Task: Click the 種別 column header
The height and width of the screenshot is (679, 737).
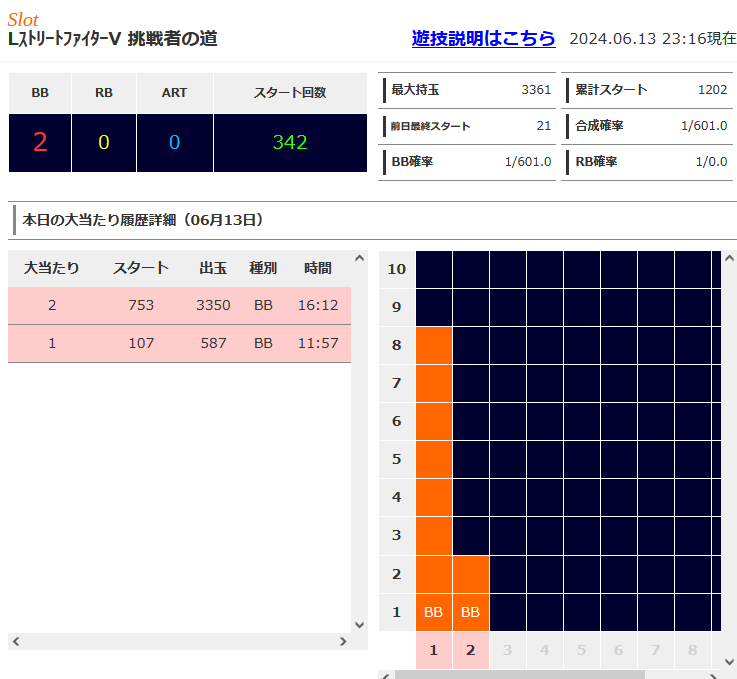Action: 263,268
